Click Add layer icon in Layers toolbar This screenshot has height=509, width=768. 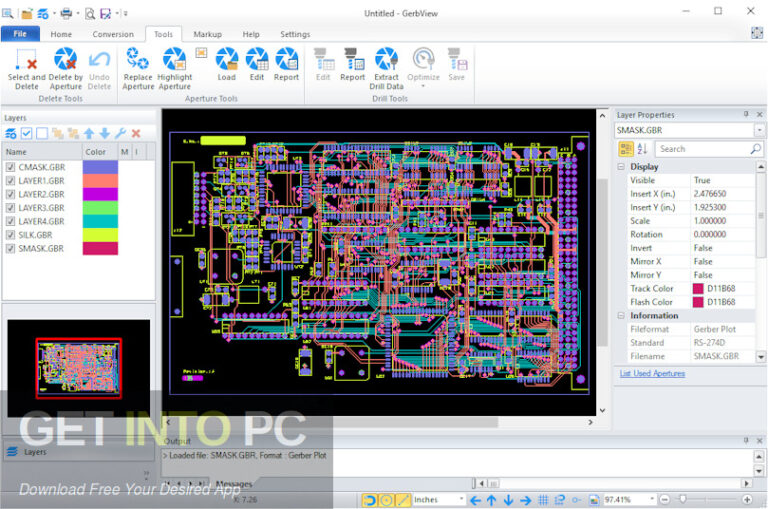pyautogui.click(x=10, y=133)
